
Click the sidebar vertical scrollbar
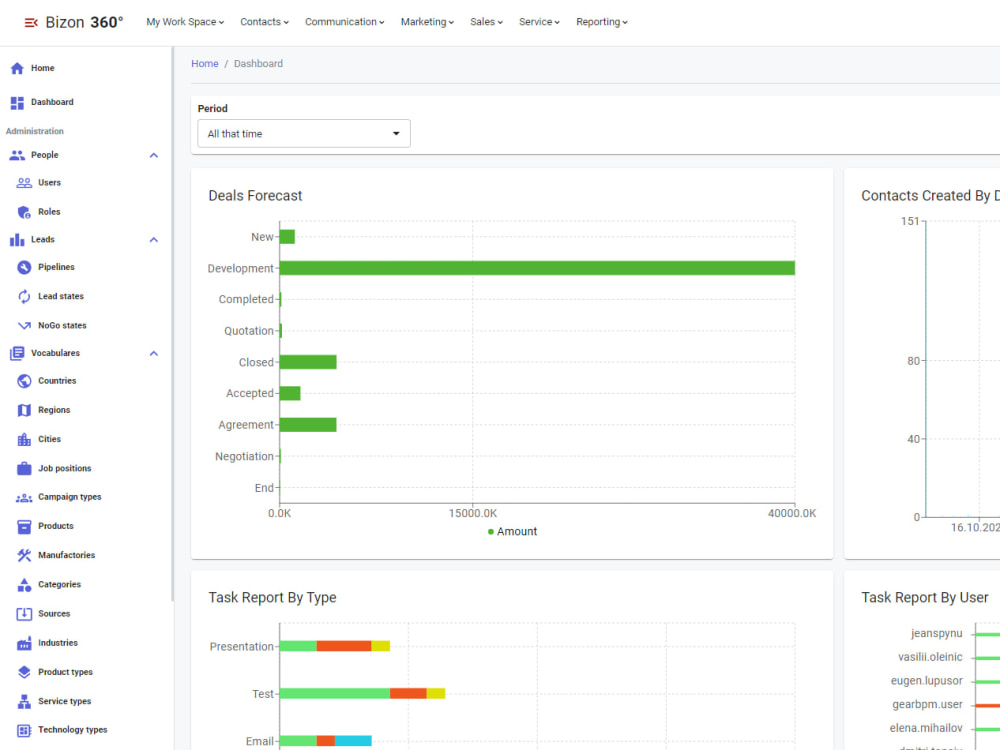tap(172, 324)
